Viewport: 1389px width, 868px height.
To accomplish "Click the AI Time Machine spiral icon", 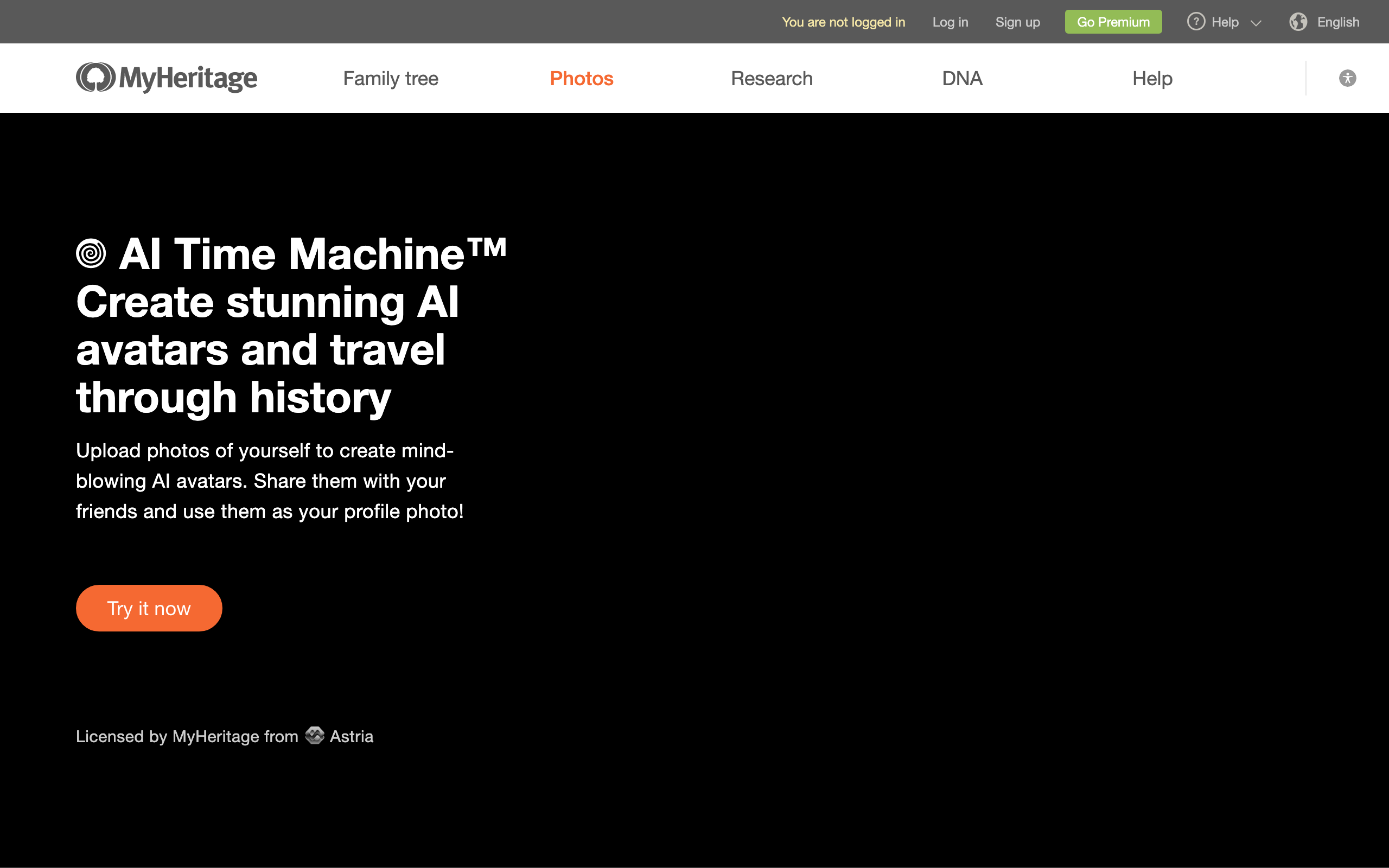I will click(91, 254).
